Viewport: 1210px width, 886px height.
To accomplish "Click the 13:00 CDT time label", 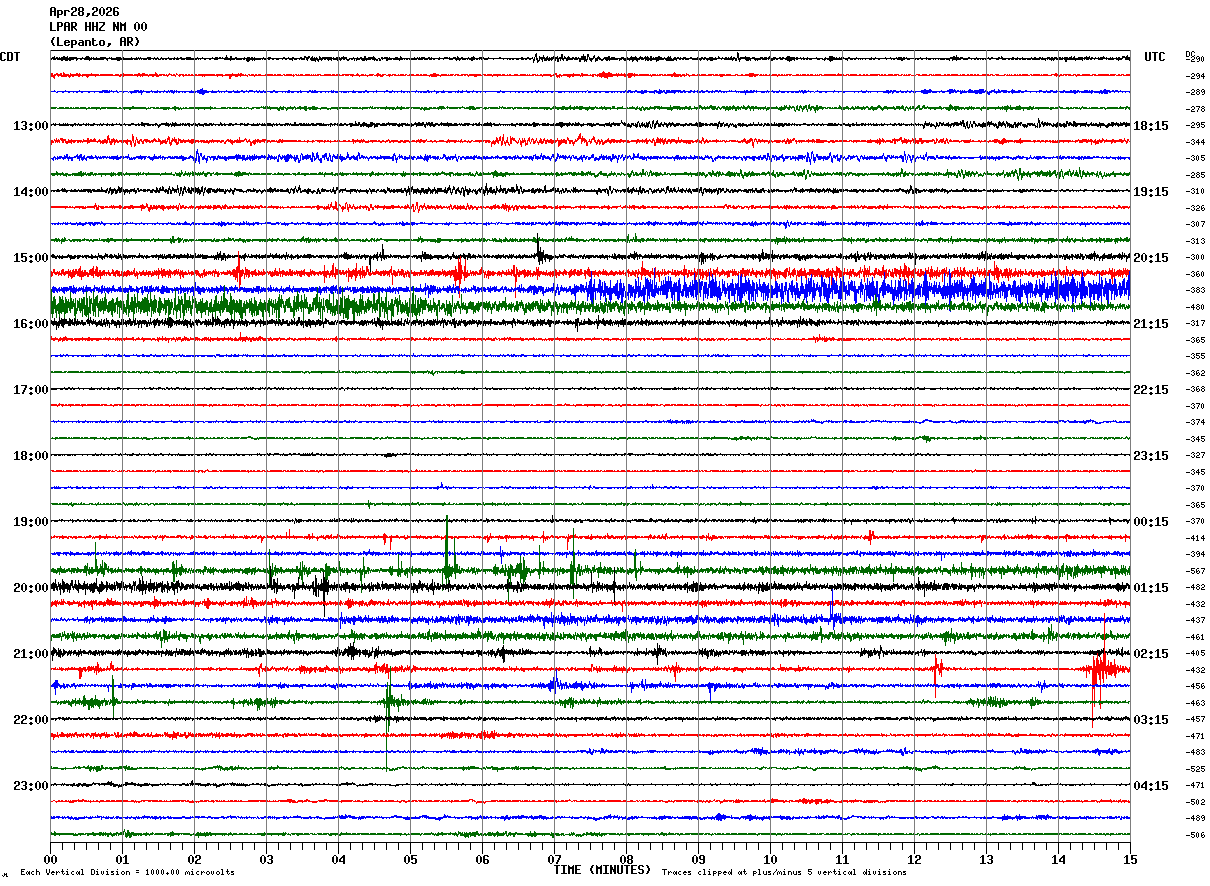I will tap(30, 126).
